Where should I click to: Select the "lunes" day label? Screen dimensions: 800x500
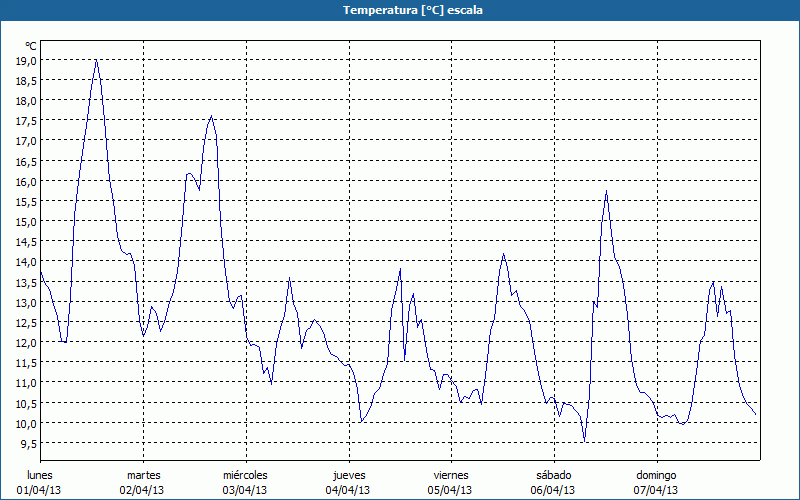(x=40, y=474)
